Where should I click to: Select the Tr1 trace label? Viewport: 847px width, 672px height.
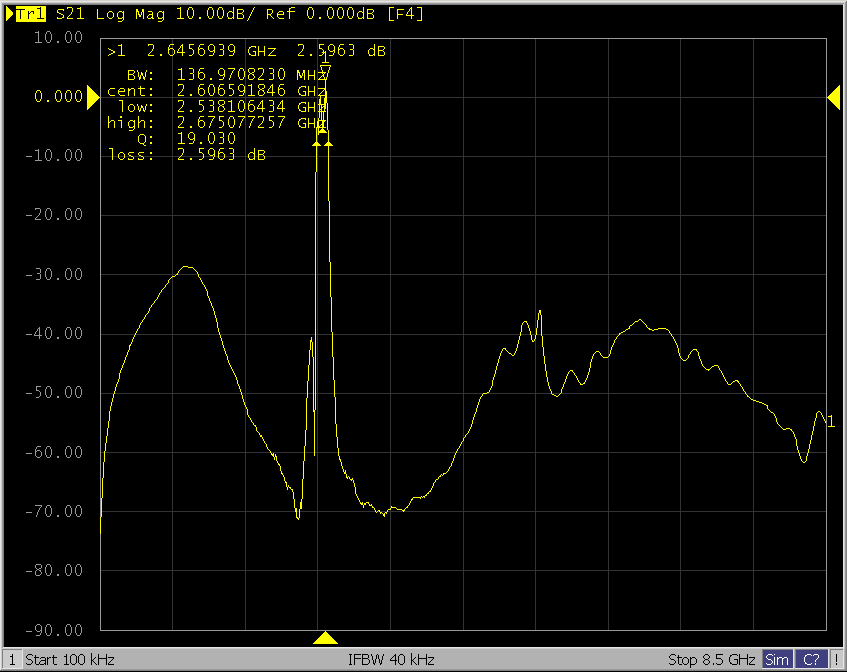click(30, 14)
